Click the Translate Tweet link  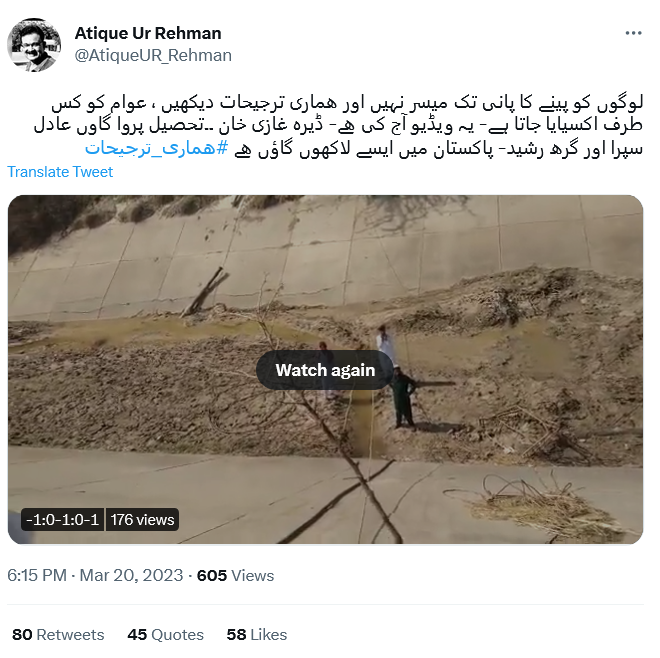pos(60,172)
